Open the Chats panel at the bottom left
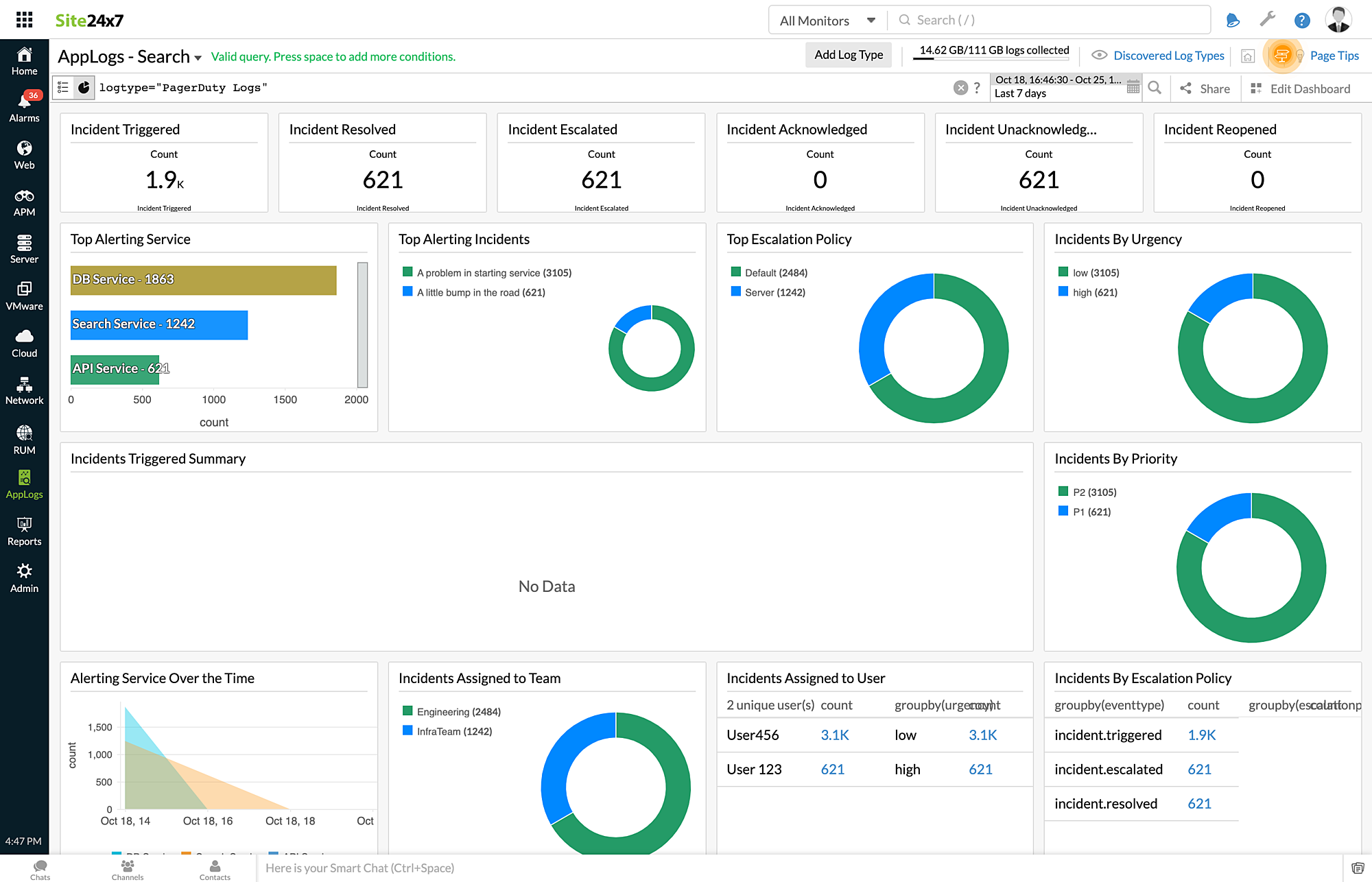 [x=40, y=868]
